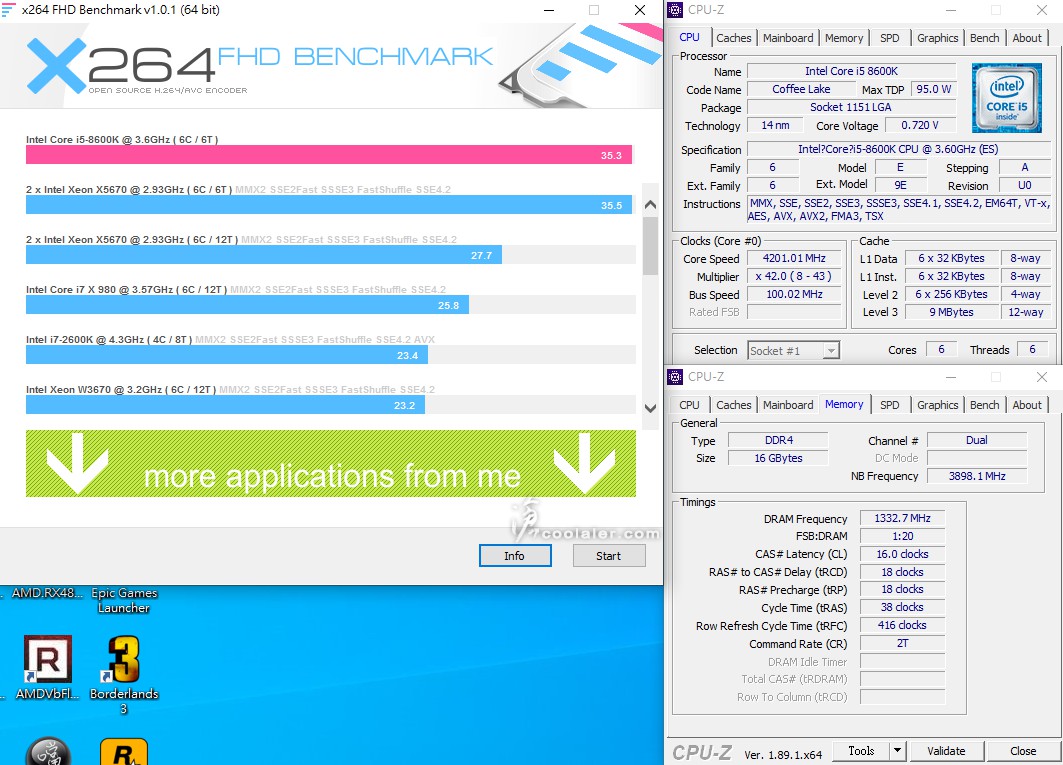
Task: Click the lower CPU-Z window title icon
Action: pyautogui.click(x=675, y=376)
